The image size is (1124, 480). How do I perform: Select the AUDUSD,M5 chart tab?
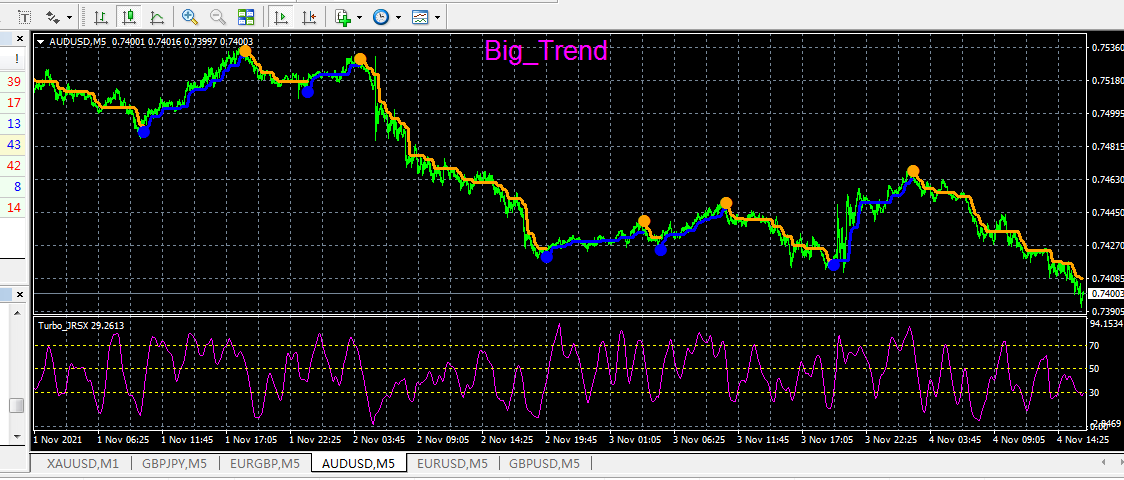(358, 464)
